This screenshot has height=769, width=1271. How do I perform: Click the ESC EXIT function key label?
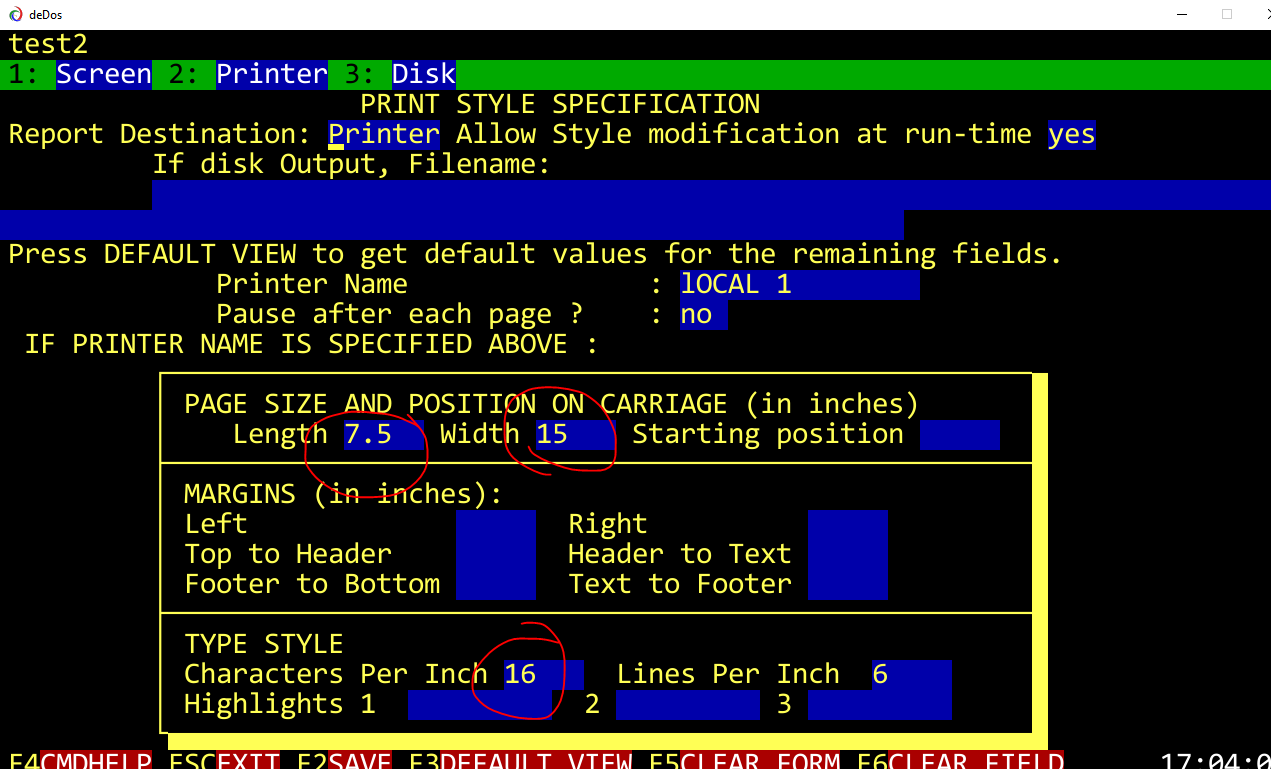tap(225, 760)
